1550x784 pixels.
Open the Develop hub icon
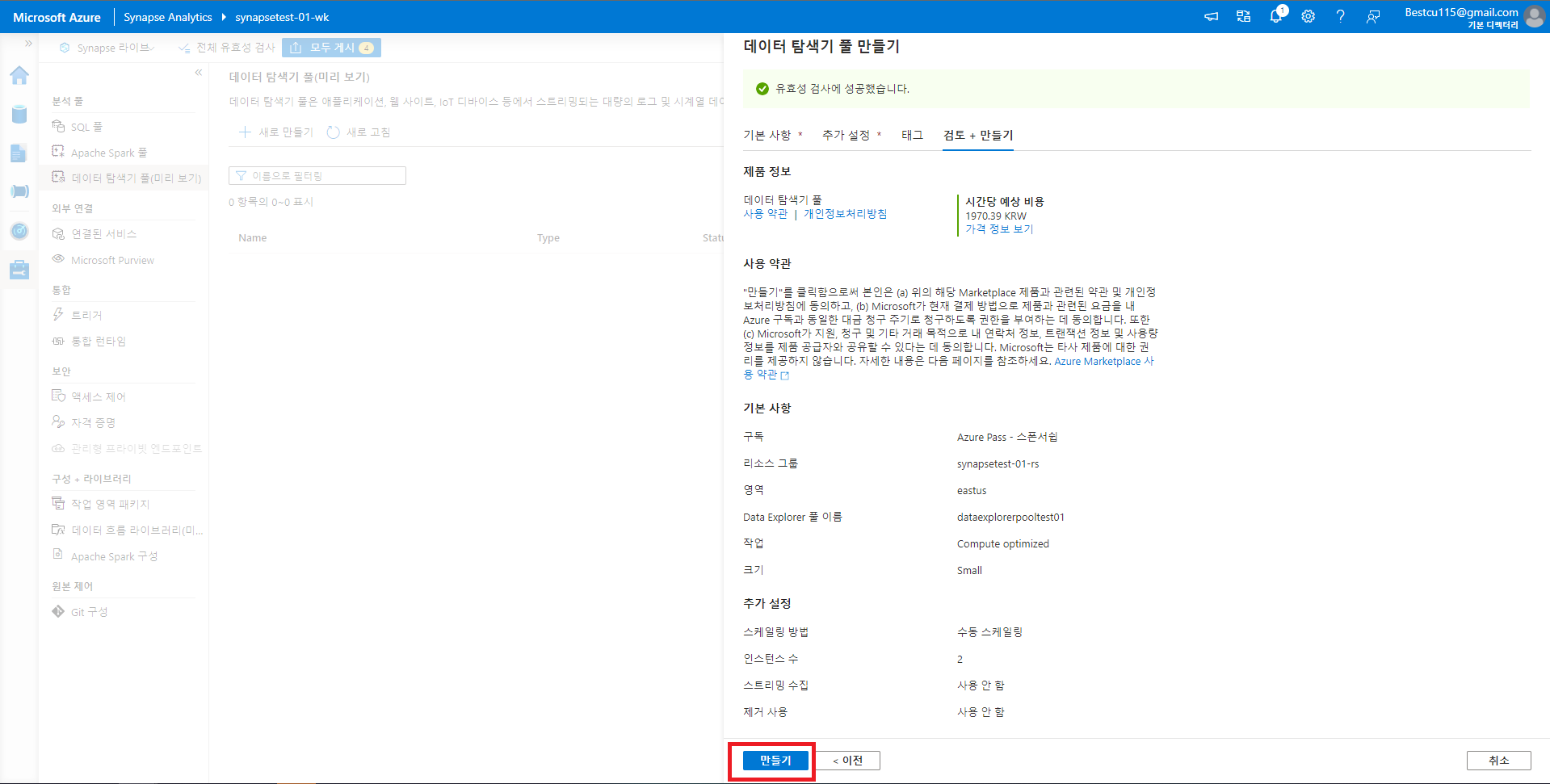19,153
